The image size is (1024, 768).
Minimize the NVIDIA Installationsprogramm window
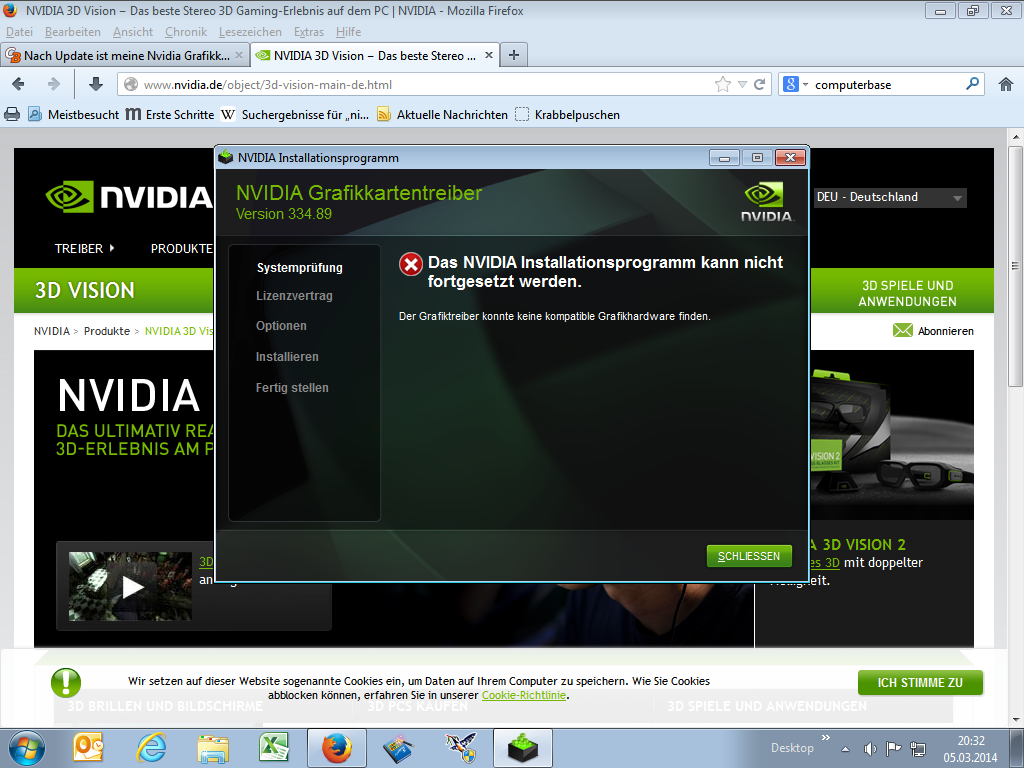tap(724, 157)
